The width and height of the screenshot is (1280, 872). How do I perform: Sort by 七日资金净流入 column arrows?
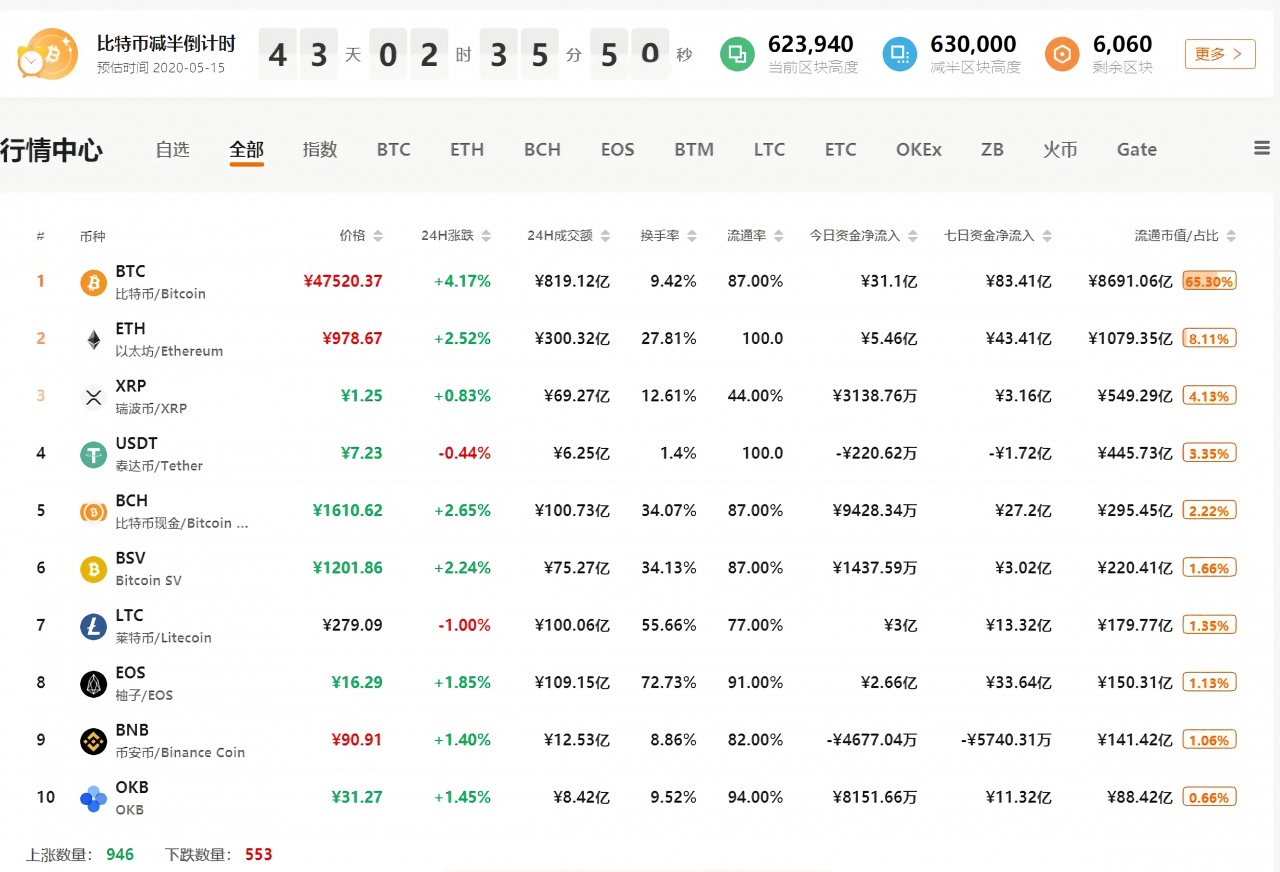pyautogui.click(x=1047, y=236)
